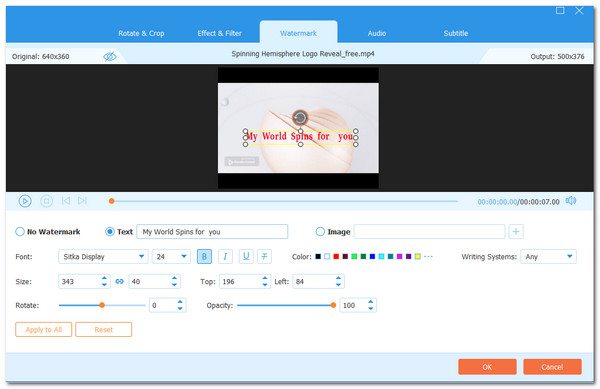Jump to the previous frame
Viewport: 600px width, 389px height.
[66, 201]
